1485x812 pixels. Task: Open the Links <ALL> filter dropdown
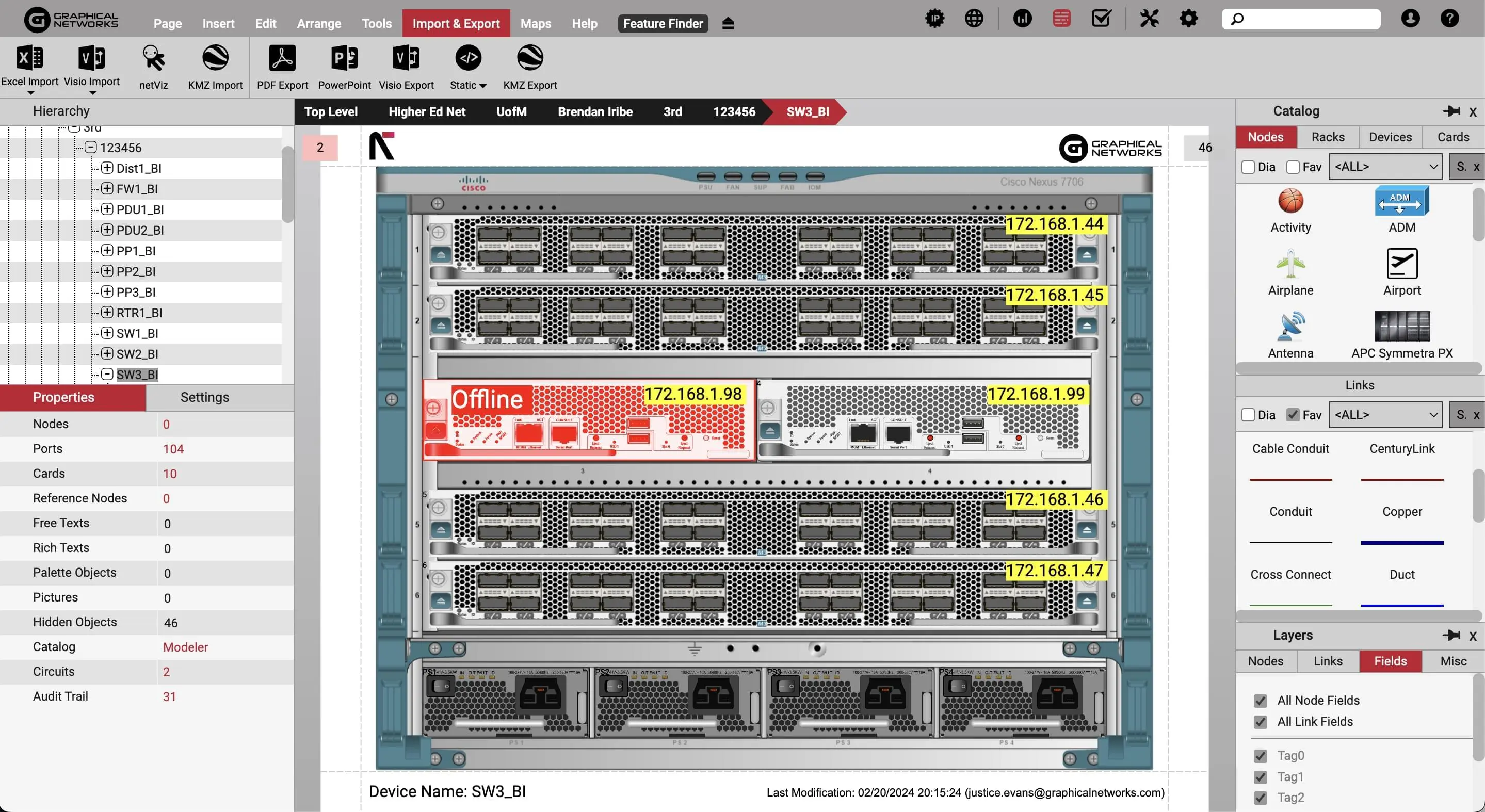coord(1385,415)
